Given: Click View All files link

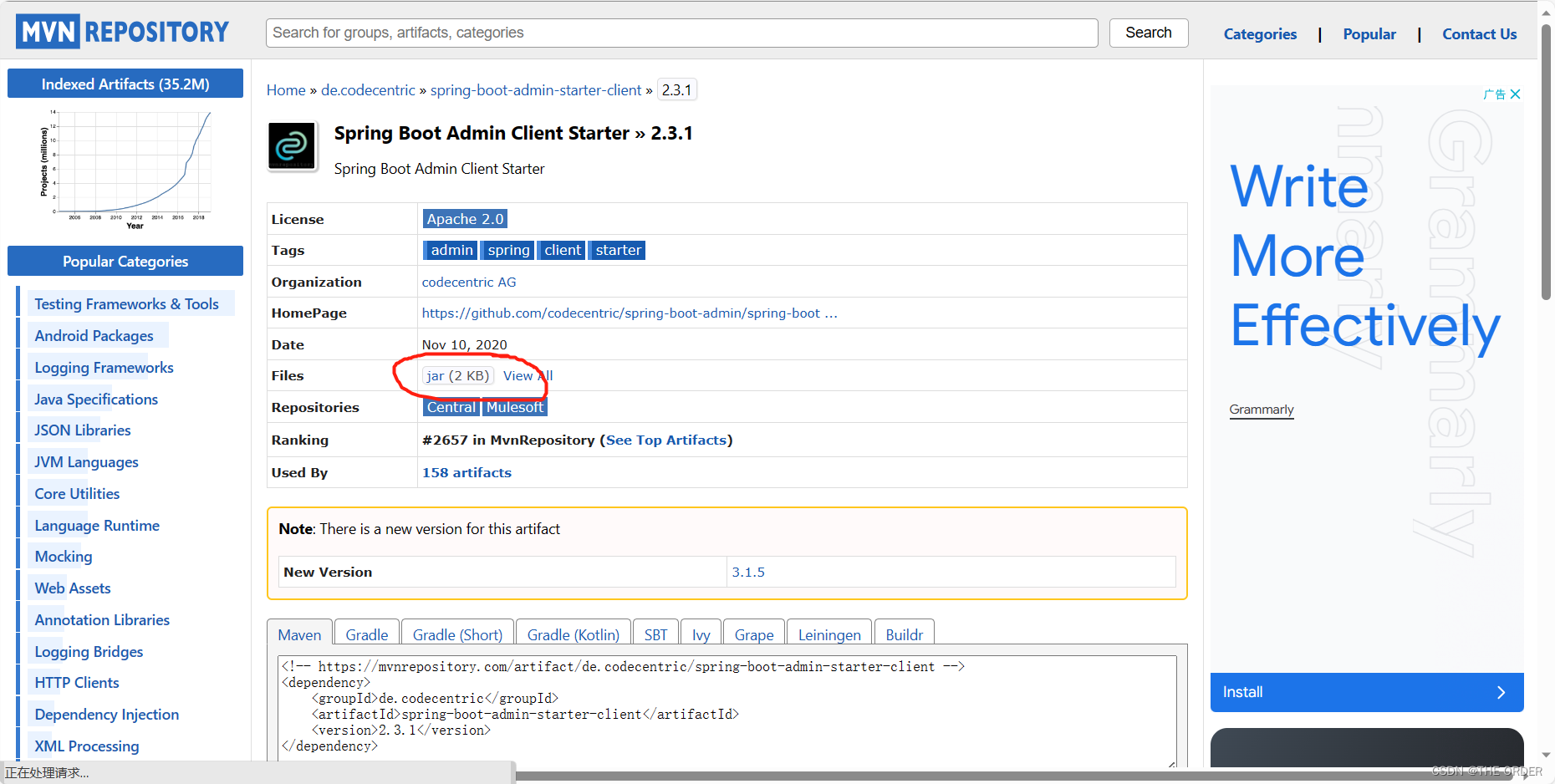Looking at the screenshot, I should pyautogui.click(x=528, y=376).
